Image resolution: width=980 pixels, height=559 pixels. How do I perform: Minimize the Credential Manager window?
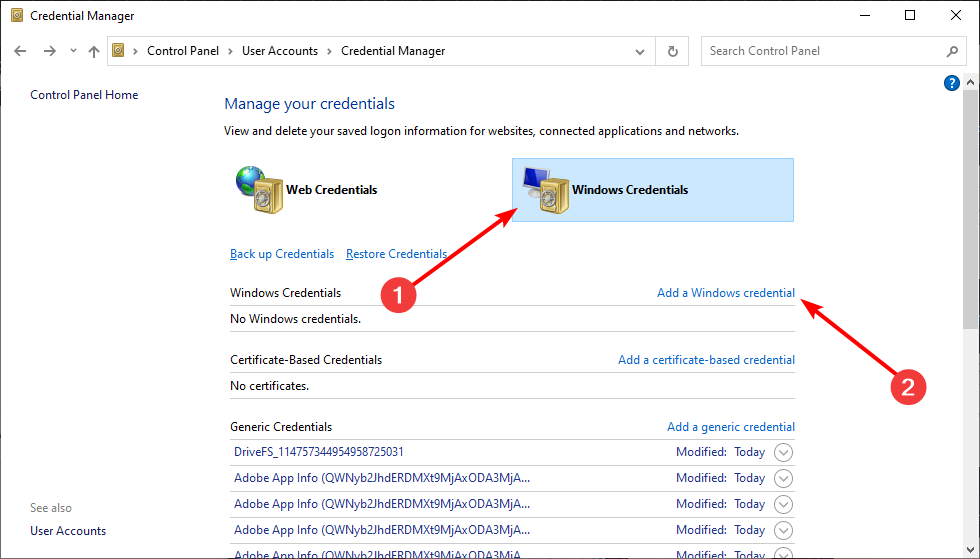(865, 15)
